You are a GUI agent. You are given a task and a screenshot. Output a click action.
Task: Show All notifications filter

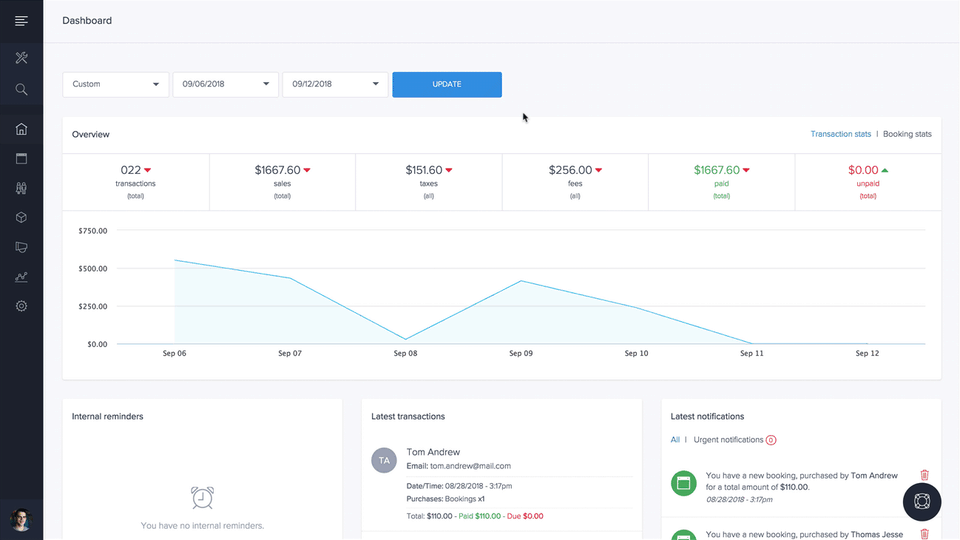click(675, 440)
